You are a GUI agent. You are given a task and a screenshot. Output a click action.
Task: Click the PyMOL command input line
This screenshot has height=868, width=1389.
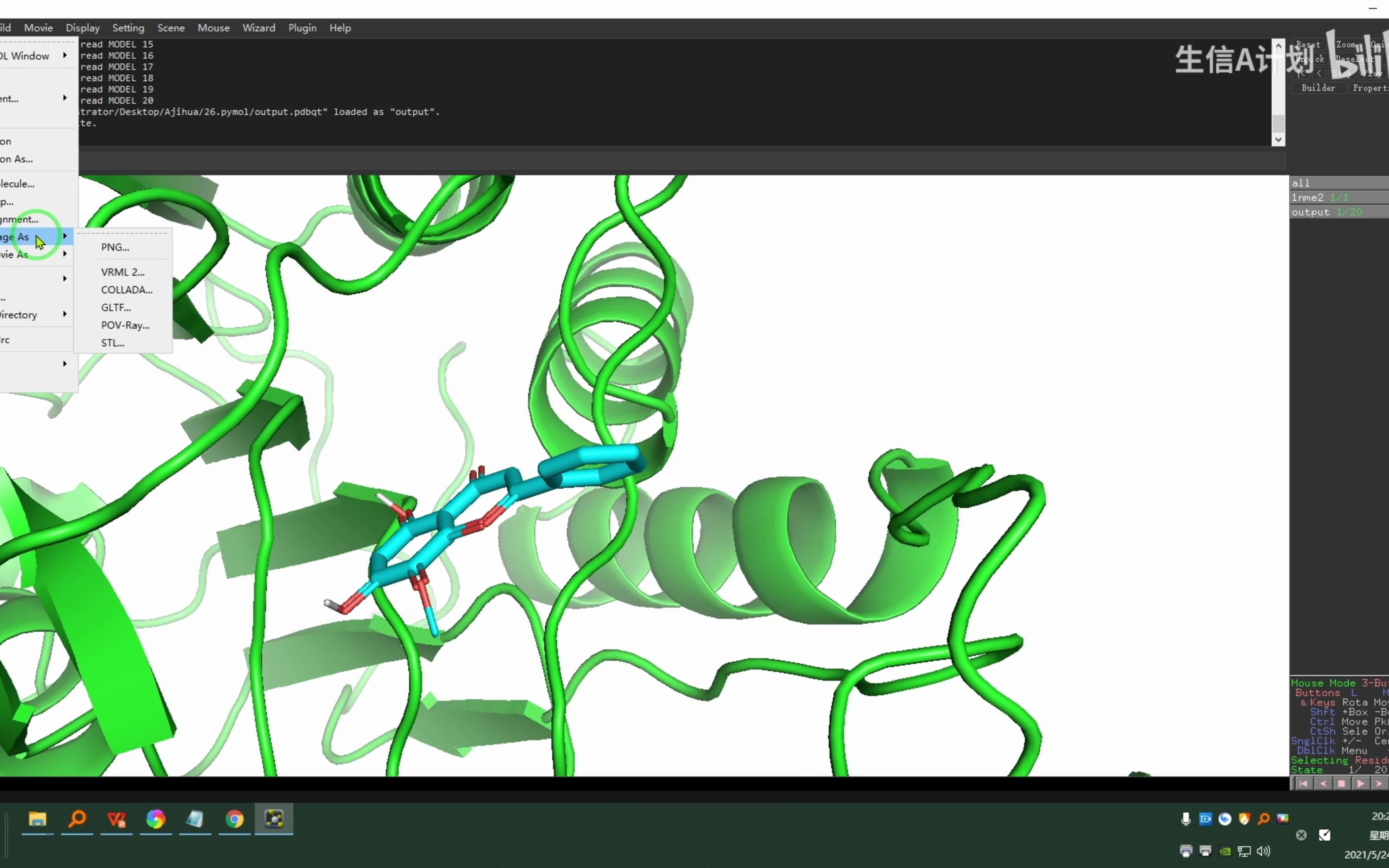click(682, 161)
